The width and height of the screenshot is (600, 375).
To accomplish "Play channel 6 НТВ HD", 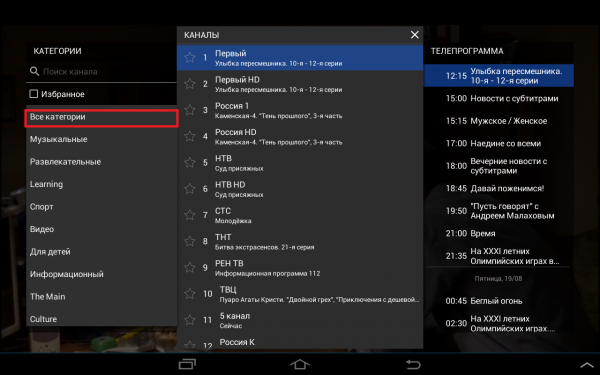I will tap(300, 189).
